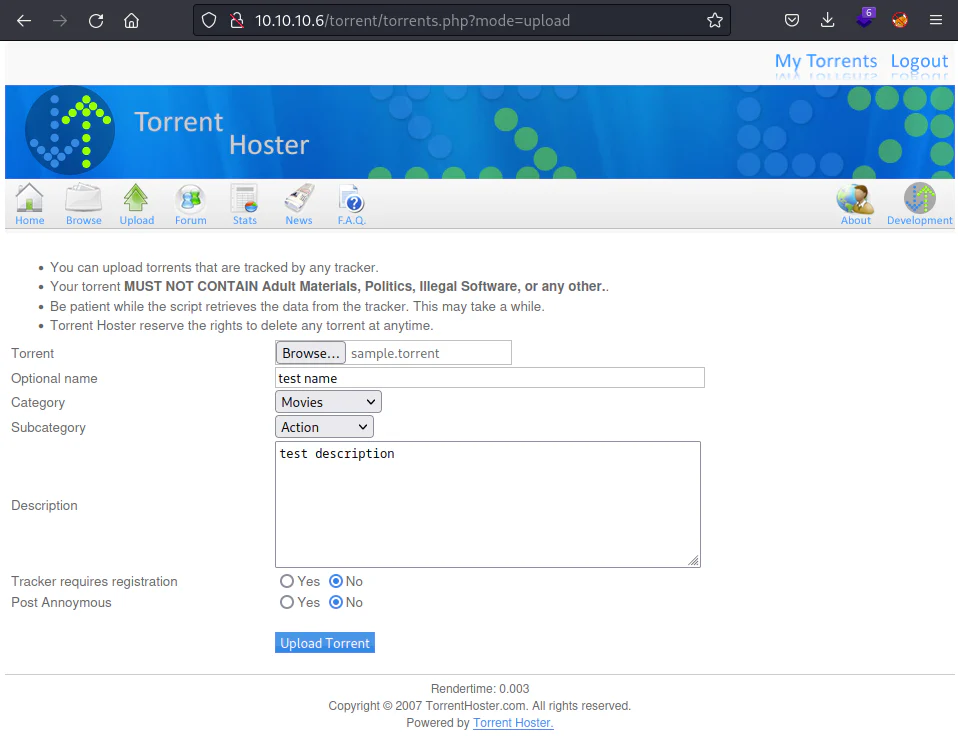Viewport: 958px width, 736px height.
Task: Click the Browse nav label
Action: [84, 220]
